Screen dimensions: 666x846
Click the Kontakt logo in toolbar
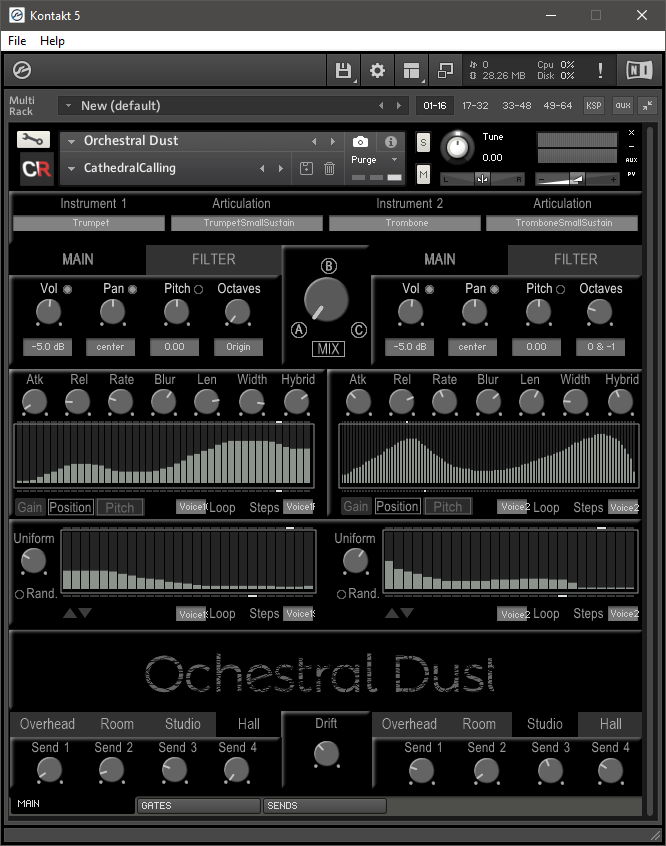click(x=22, y=70)
